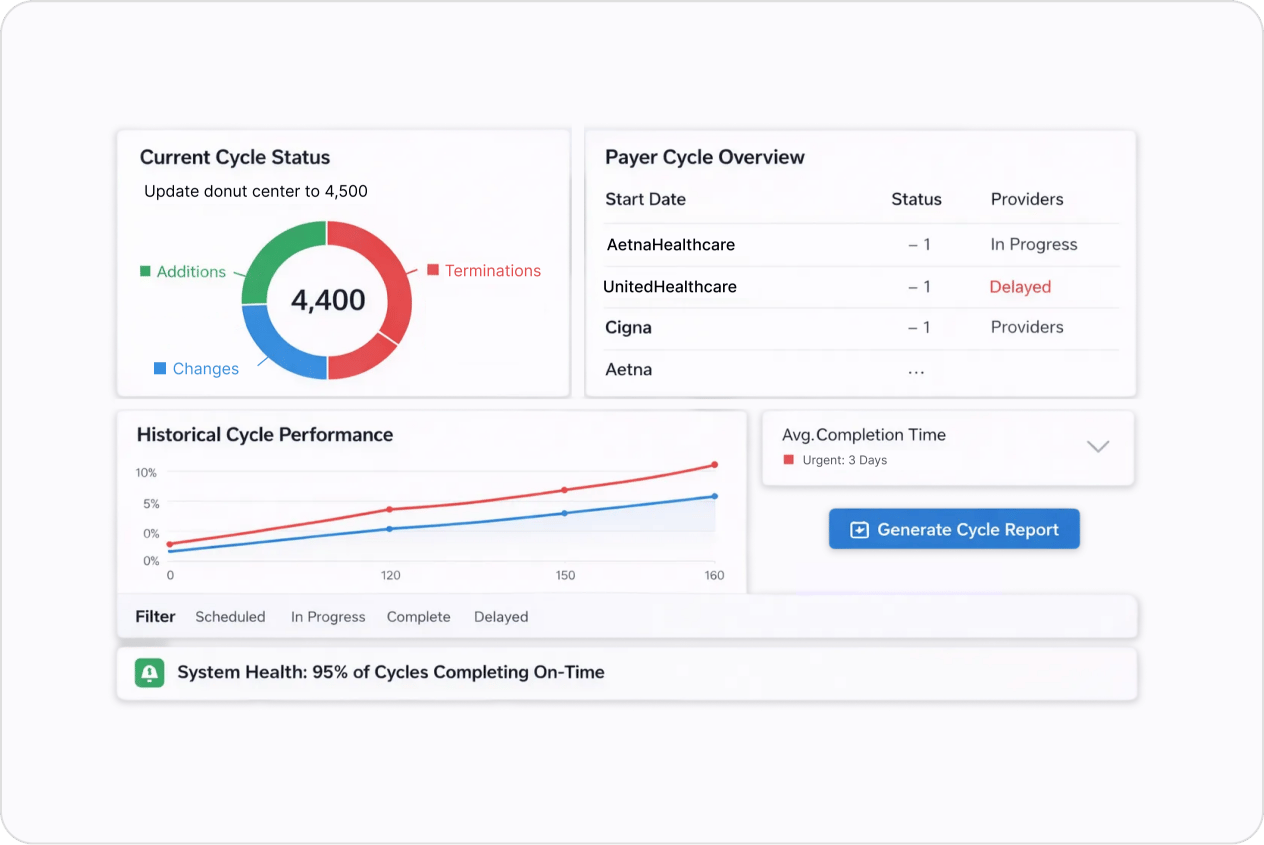Select the In Progress filter tab

[x=328, y=617]
